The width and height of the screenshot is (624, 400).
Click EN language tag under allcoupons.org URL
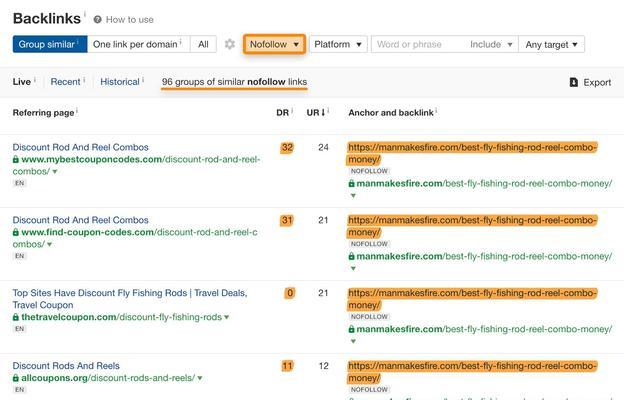(20, 390)
